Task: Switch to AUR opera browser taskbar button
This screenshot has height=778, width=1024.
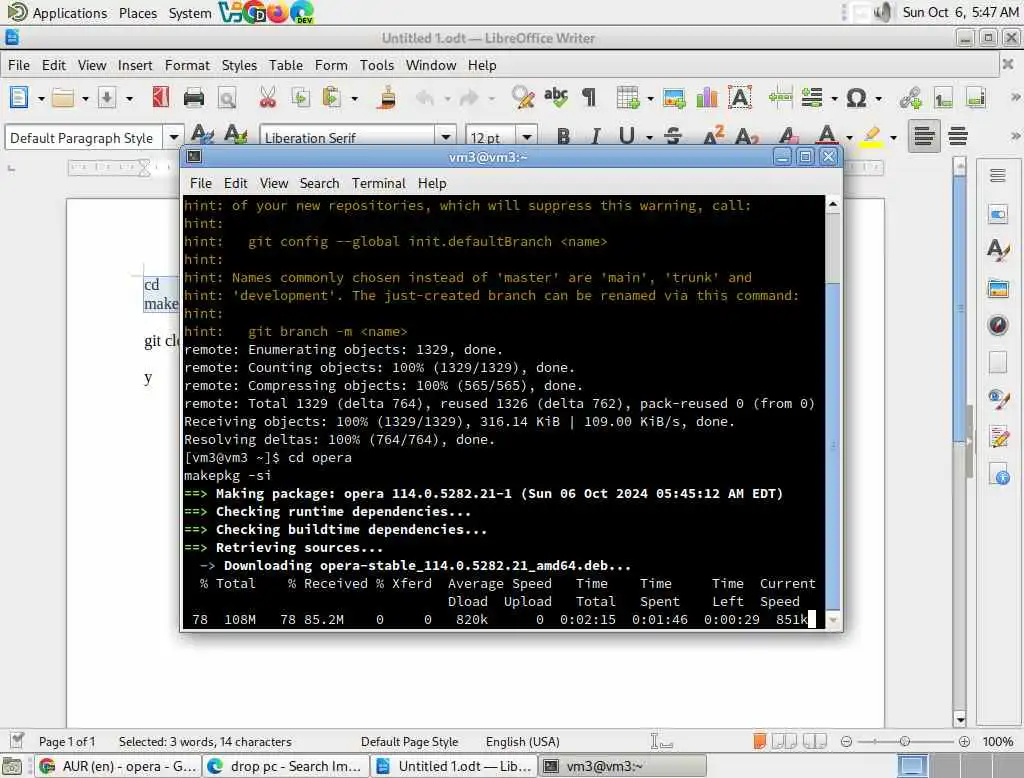Action: pyautogui.click(x=118, y=766)
